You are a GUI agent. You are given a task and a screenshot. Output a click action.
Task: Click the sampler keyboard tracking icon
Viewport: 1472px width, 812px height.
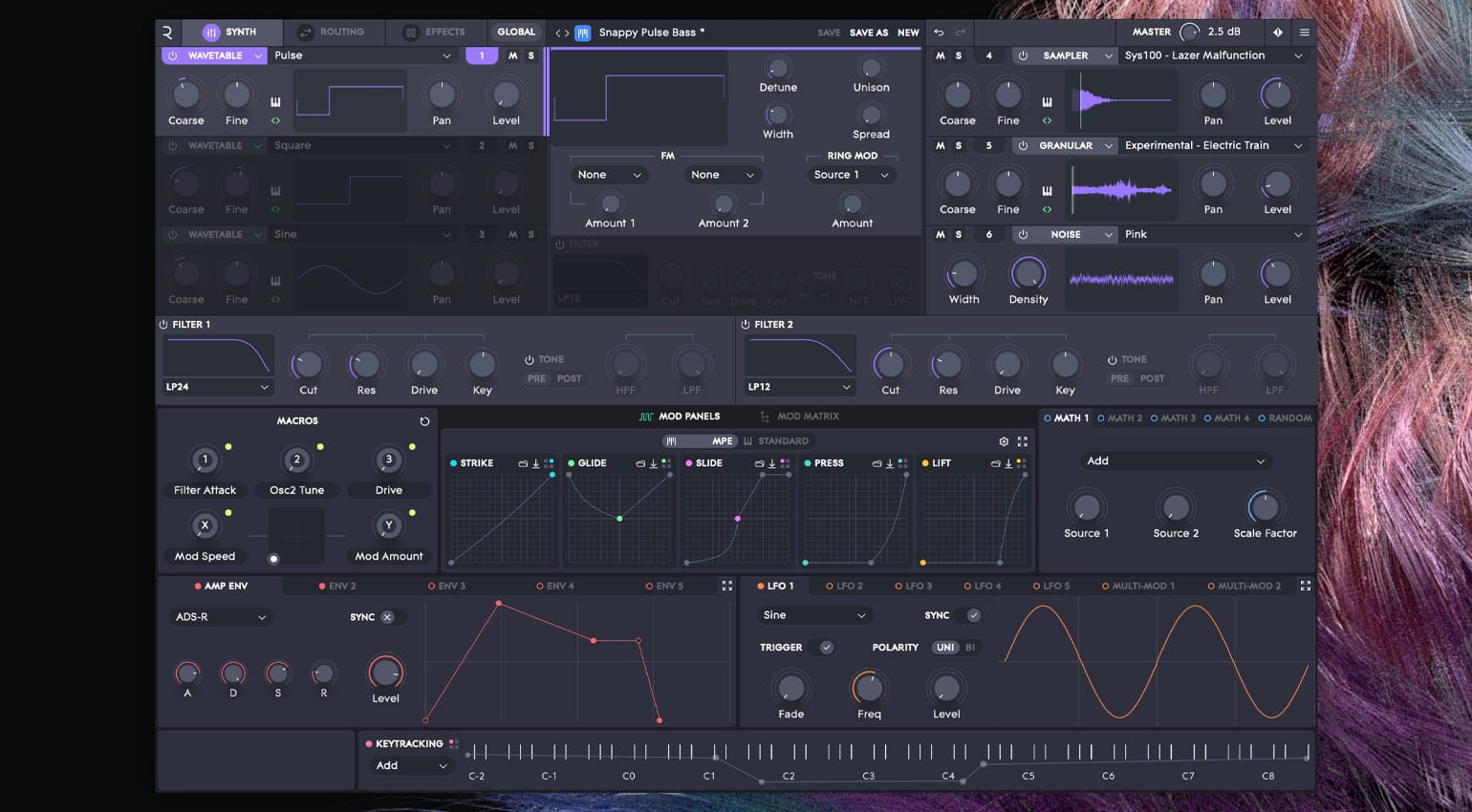click(1047, 102)
